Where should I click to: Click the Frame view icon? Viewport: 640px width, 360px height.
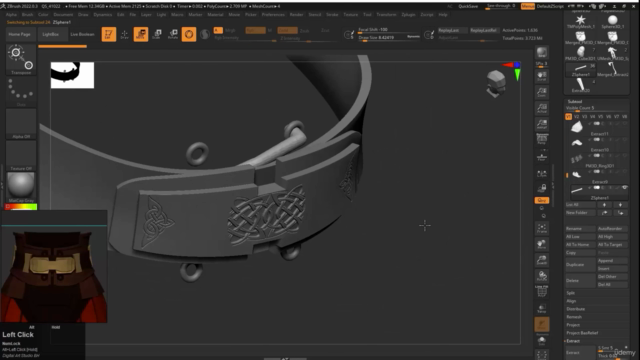(542, 229)
